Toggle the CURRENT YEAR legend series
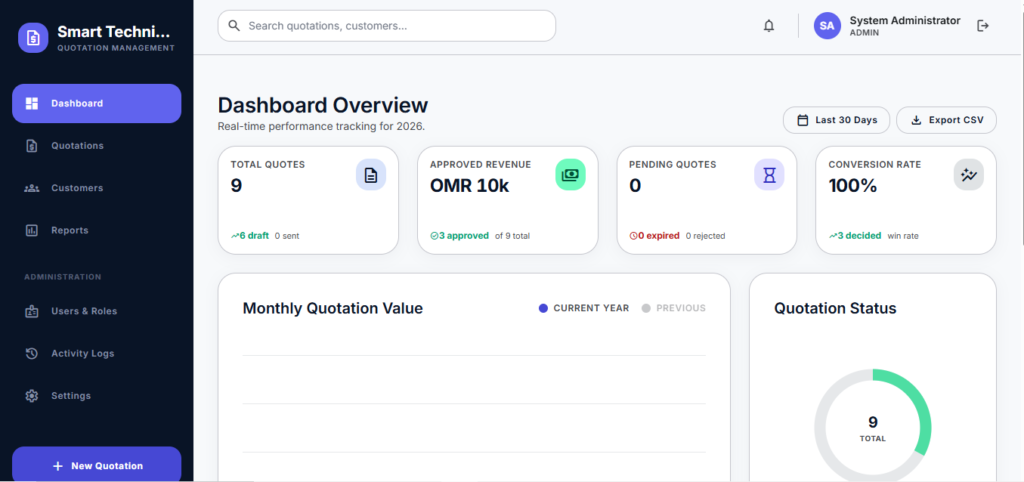The image size is (1024, 482). pos(584,308)
